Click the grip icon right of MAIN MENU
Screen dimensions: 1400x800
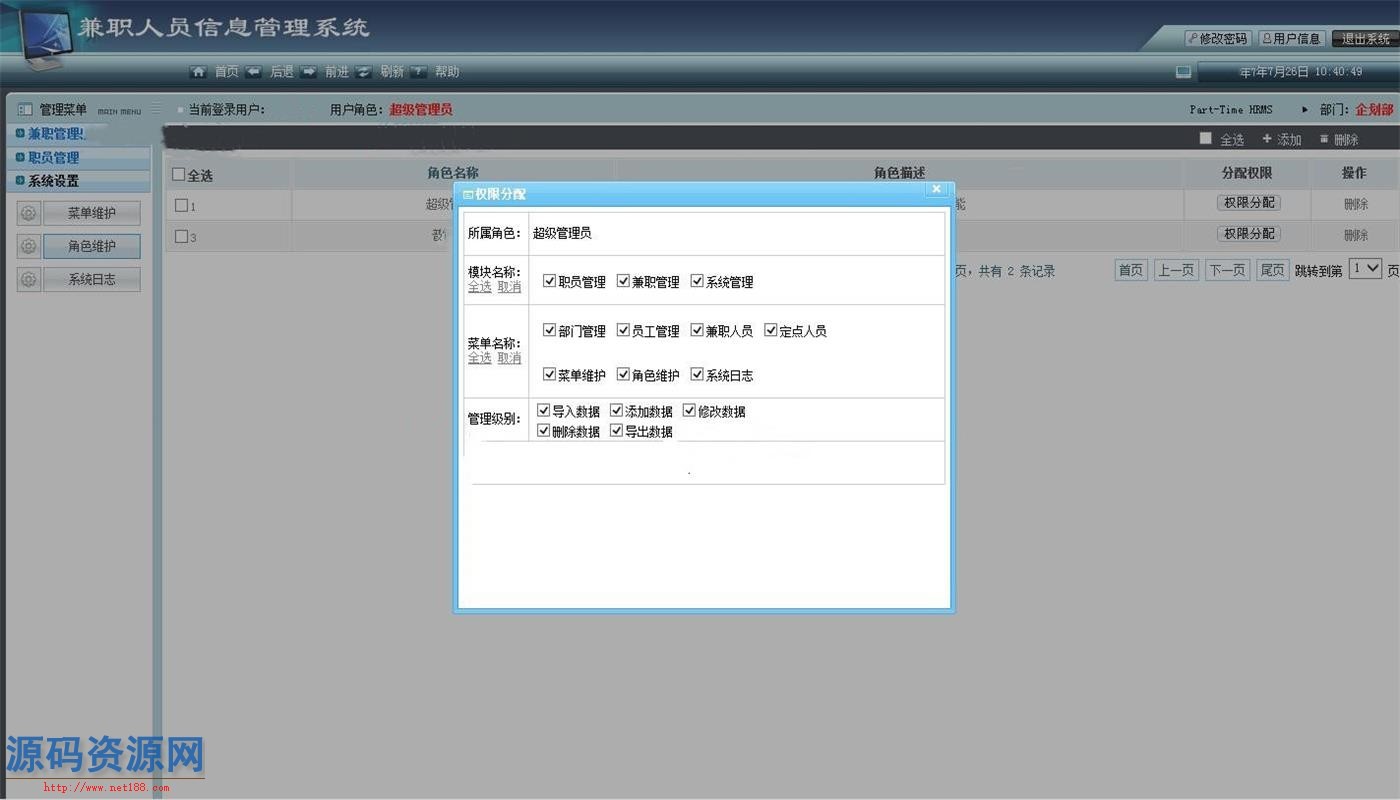pyautogui.click(x=156, y=109)
